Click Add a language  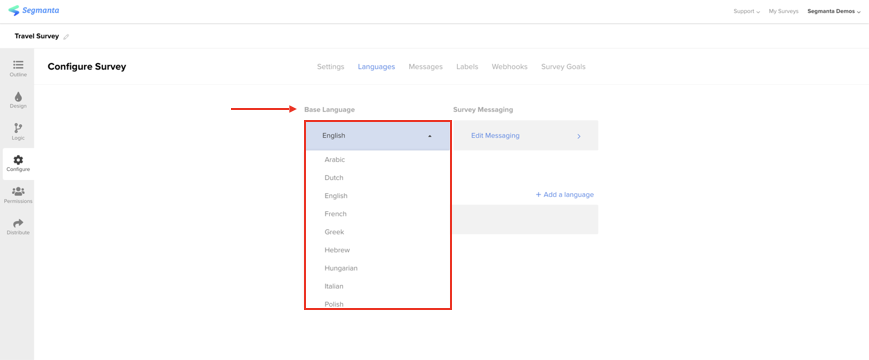coord(564,194)
